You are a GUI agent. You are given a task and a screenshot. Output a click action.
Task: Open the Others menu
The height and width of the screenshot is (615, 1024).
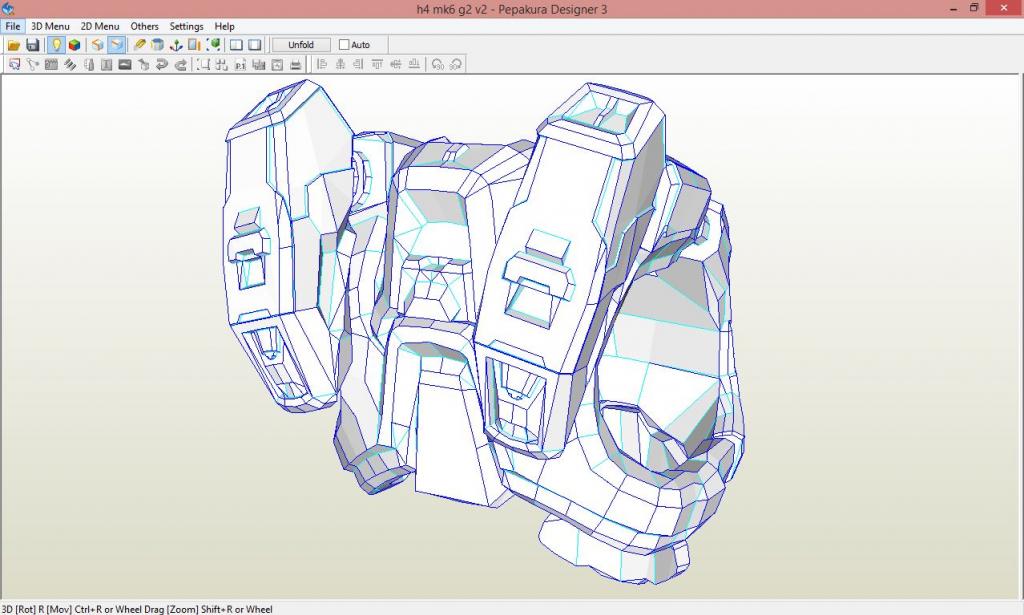[144, 26]
